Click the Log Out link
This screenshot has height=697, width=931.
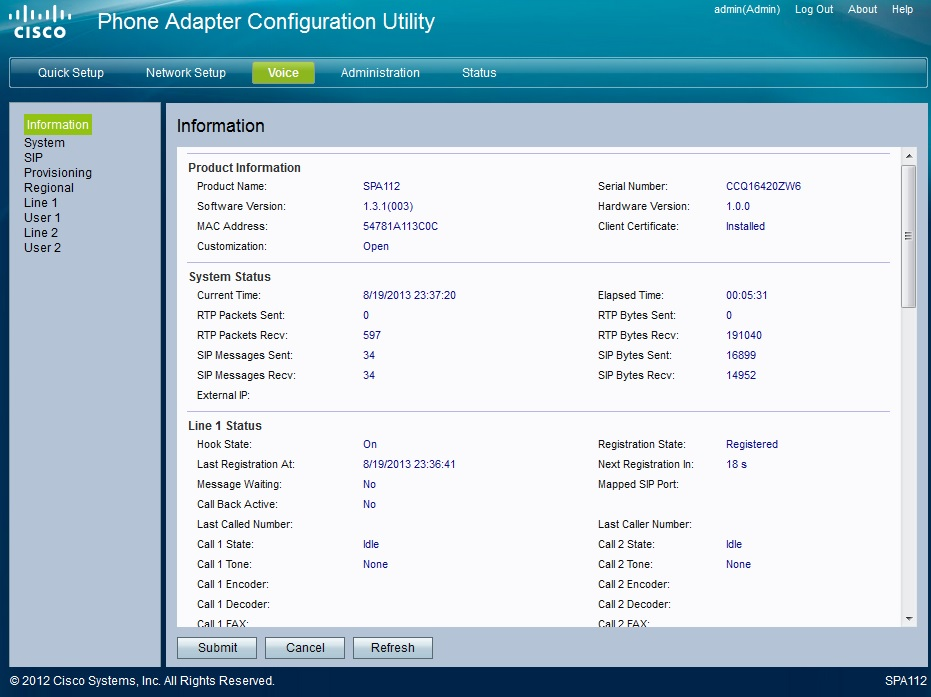(x=814, y=9)
